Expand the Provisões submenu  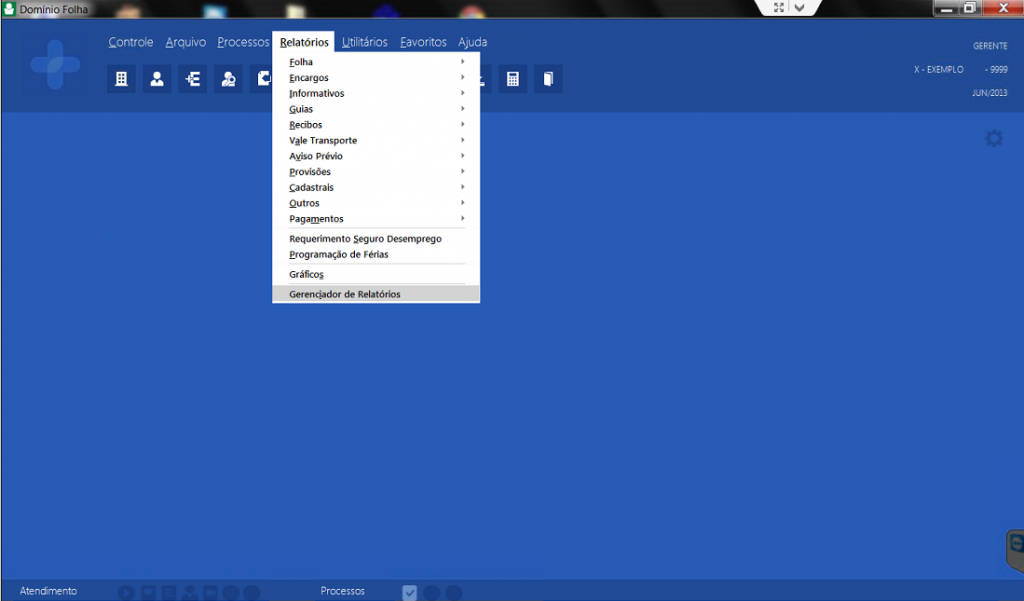pyautogui.click(x=376, y=172)
